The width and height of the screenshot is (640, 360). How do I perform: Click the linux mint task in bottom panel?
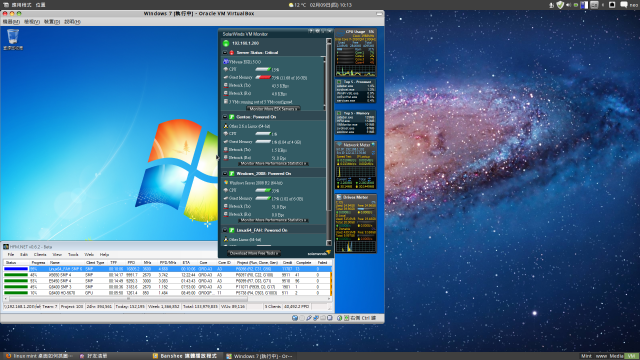[x=40, y=356]
